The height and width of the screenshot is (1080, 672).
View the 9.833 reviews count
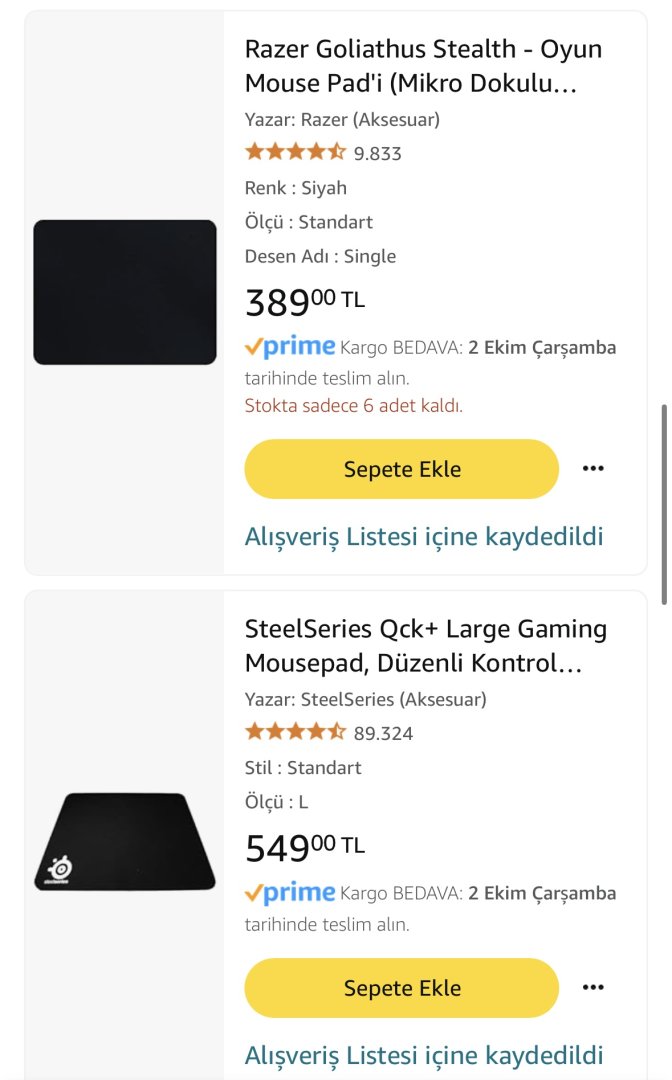(378, 153)
